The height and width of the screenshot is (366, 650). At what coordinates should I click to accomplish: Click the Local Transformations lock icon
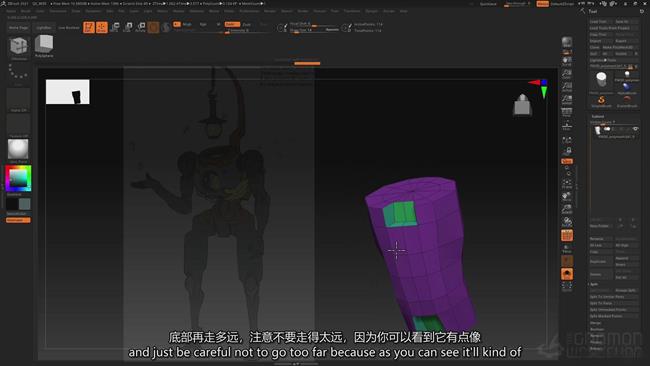click(567, 151)
